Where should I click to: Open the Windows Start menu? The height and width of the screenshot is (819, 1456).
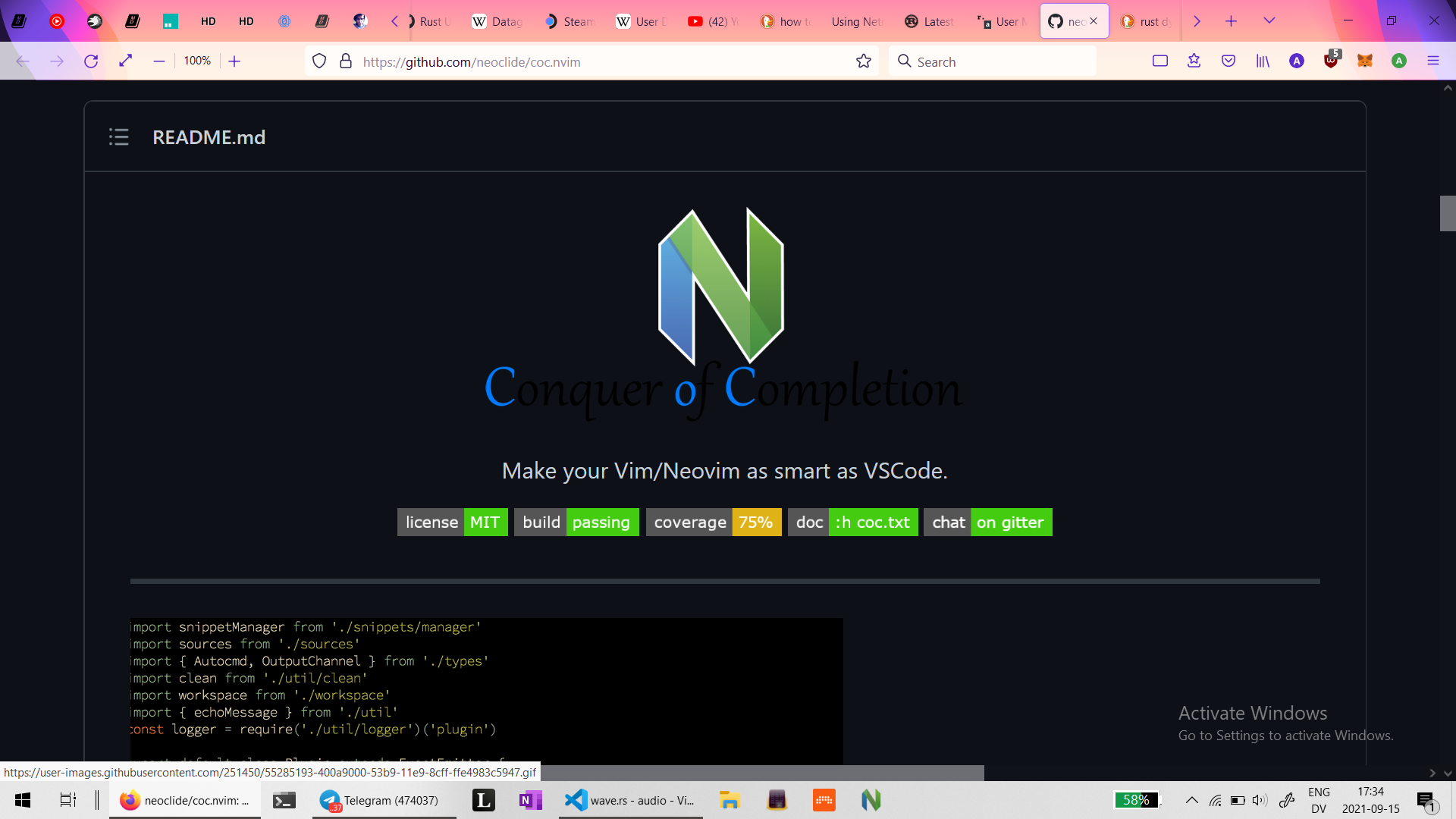[23, 800]
